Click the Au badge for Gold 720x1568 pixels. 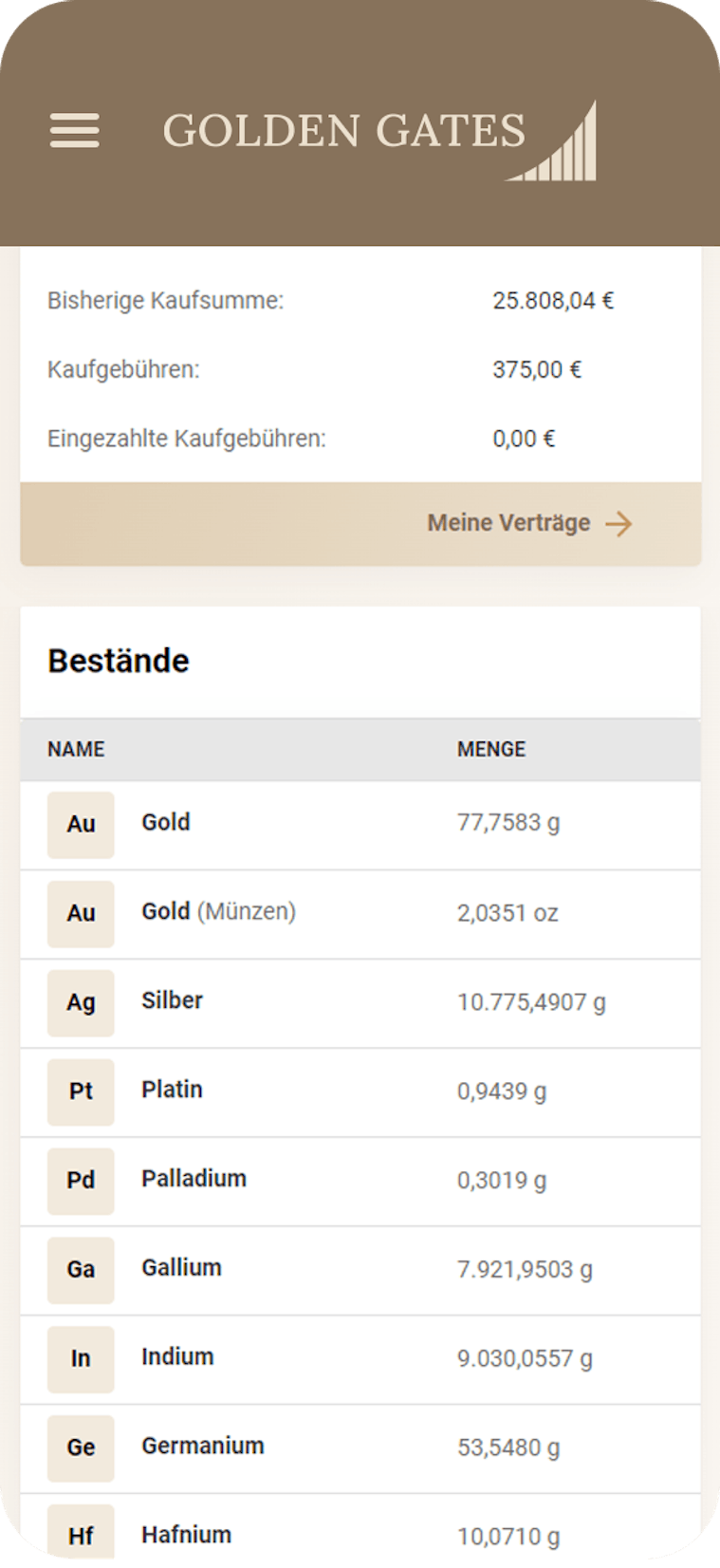[x=81, y=824]
